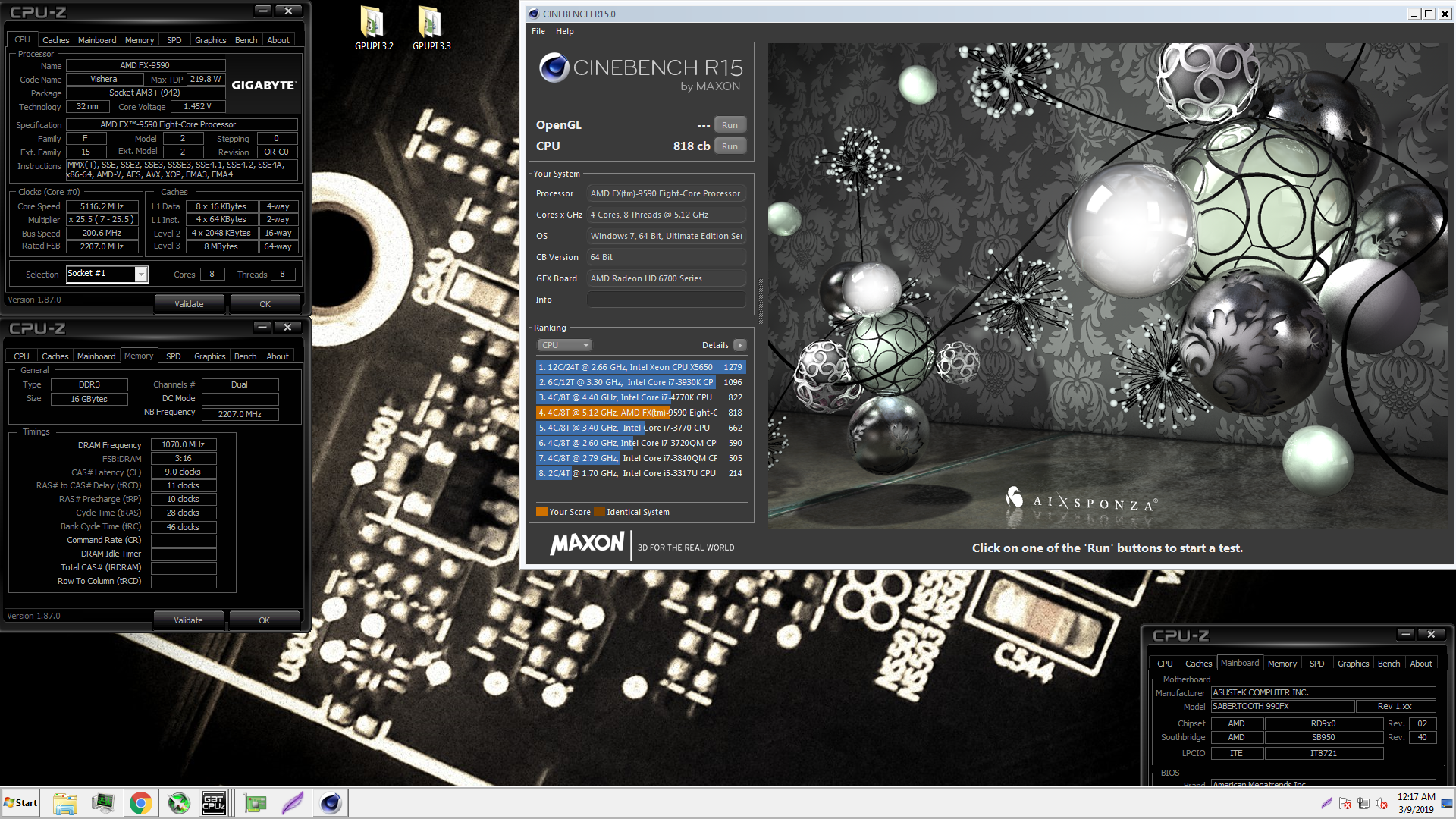Switch to Mainboard tab in top CPU-Z
1456x819 pixels.
(97, 40)
